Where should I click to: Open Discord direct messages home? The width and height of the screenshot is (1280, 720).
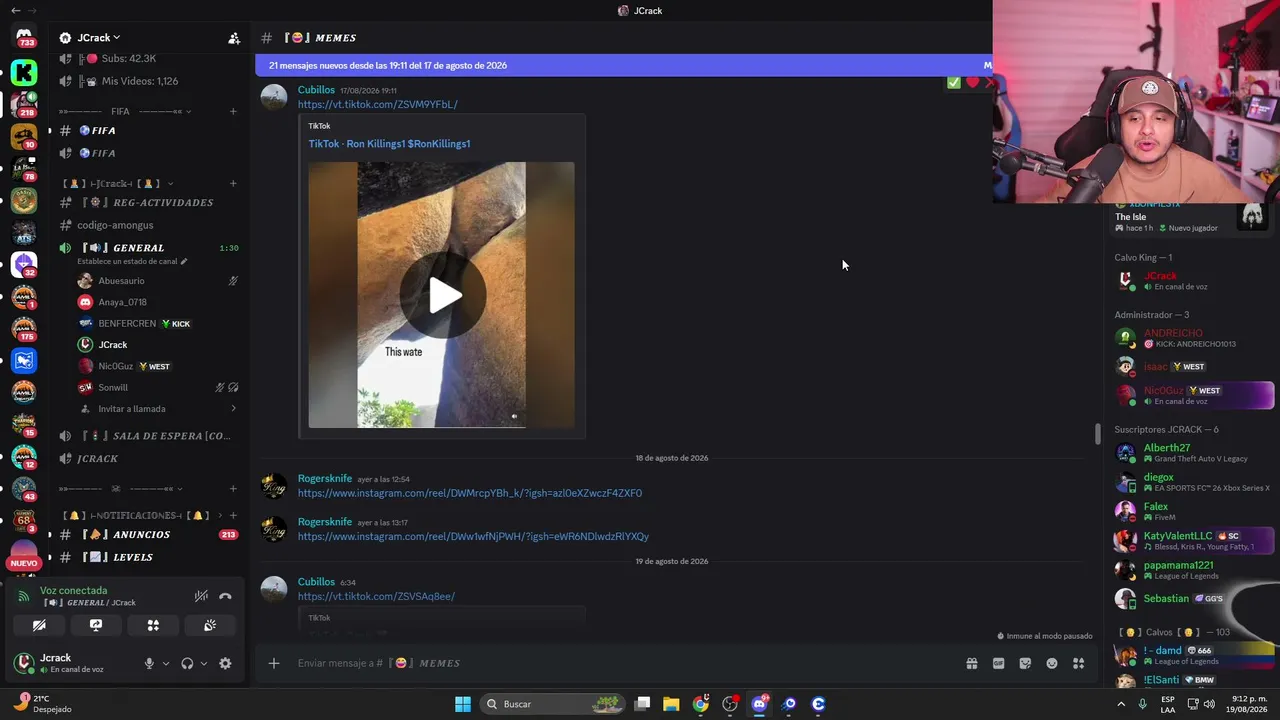point(24,38)
